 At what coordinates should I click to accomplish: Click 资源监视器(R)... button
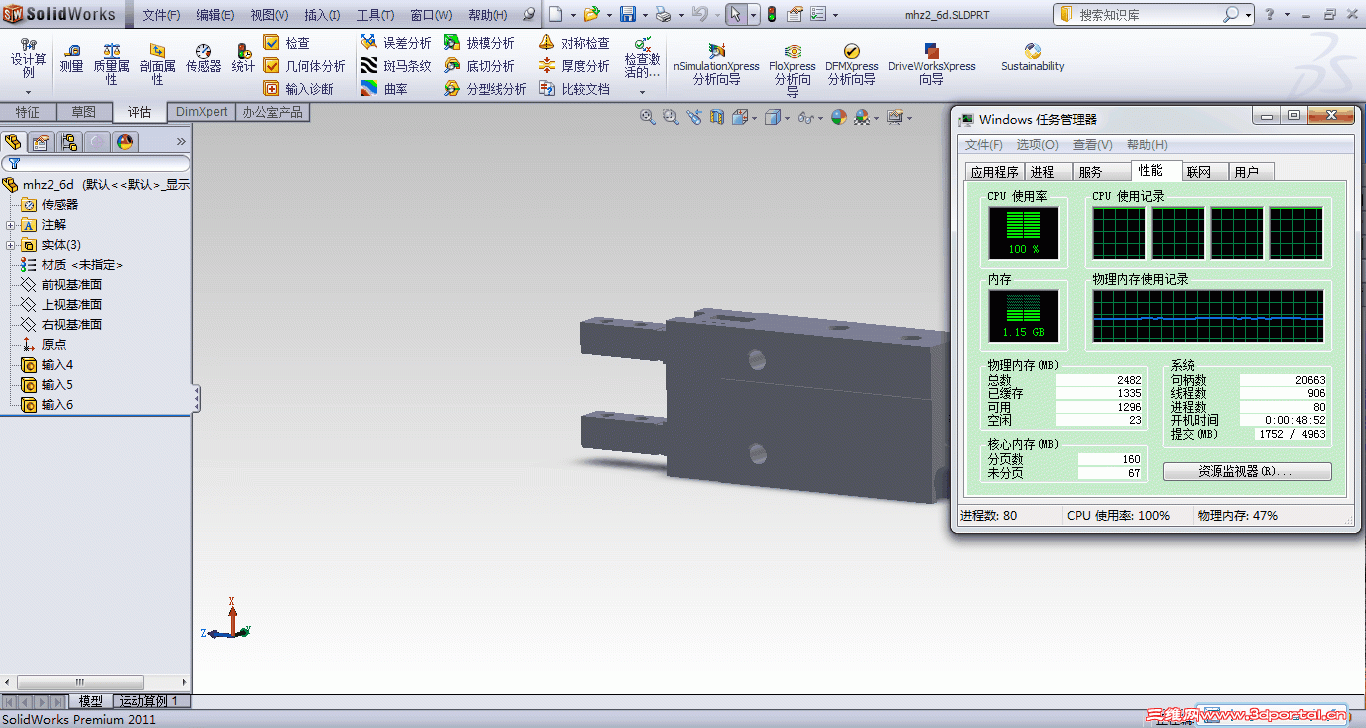tap(1247, 471)
